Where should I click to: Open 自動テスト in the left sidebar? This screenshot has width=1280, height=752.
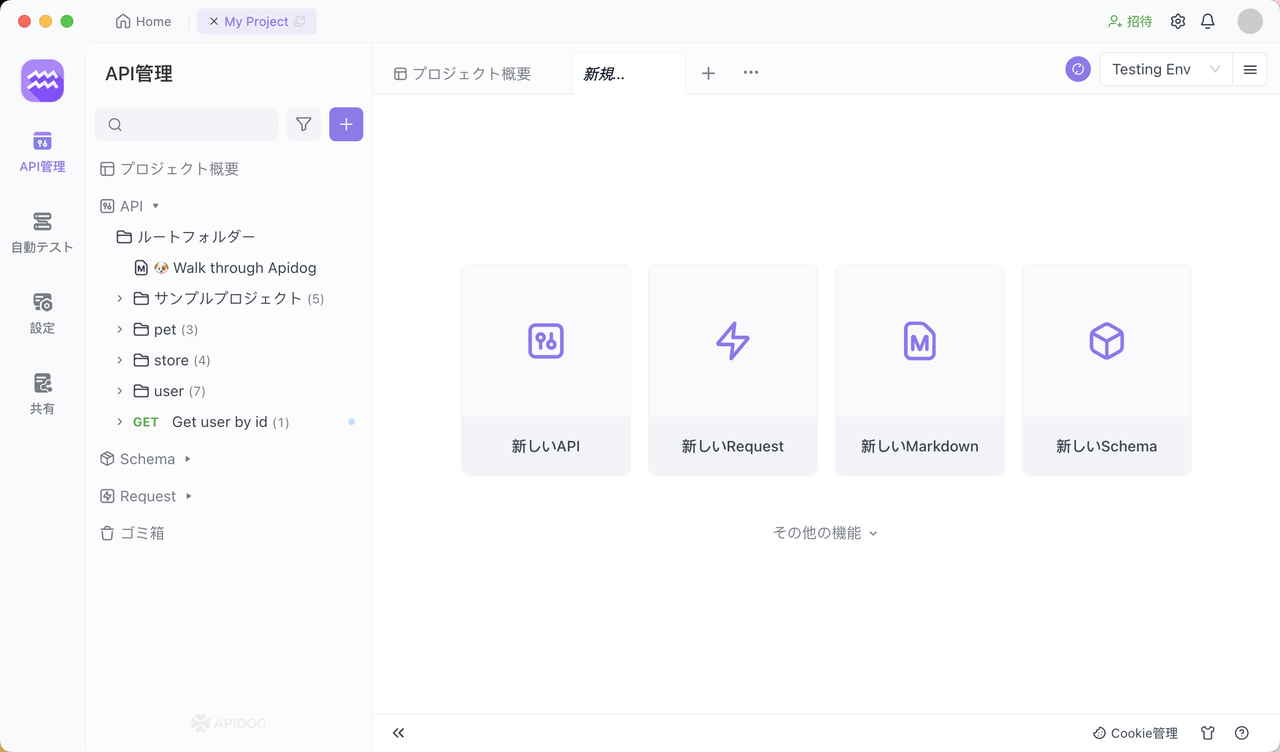pyautogui.click(x=42, y=233)
